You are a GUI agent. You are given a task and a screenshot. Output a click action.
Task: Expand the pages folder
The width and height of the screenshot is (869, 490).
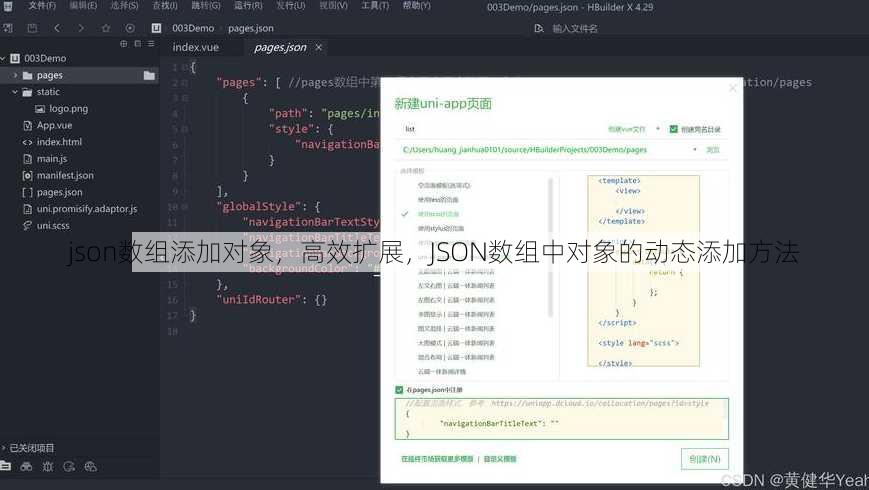[x=15, y=75]
